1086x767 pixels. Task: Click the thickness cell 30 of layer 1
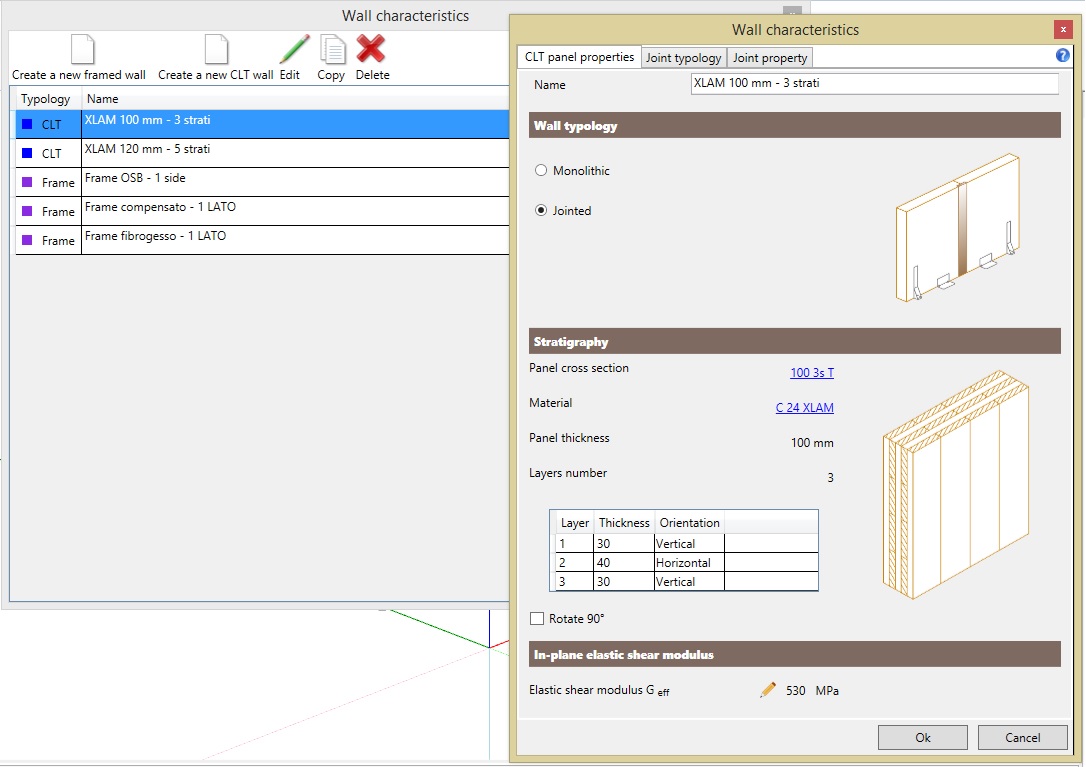coord(624,543)
